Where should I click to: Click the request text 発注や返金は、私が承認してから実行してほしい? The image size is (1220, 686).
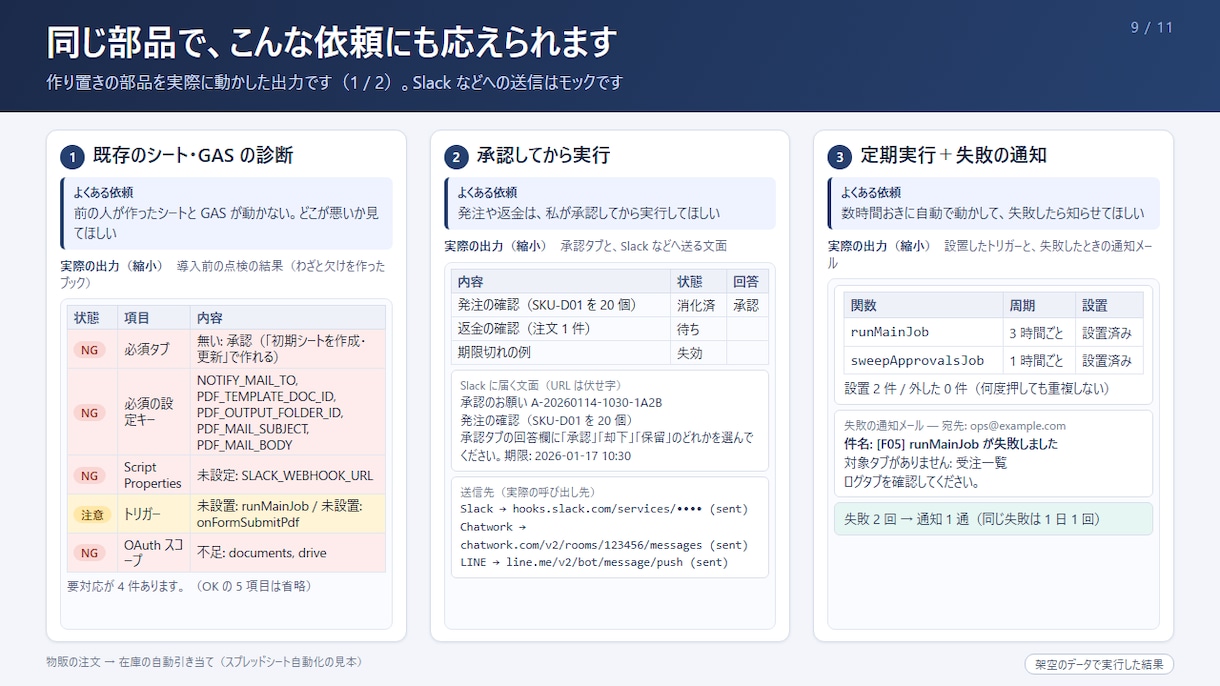click(x=588, y=214)
